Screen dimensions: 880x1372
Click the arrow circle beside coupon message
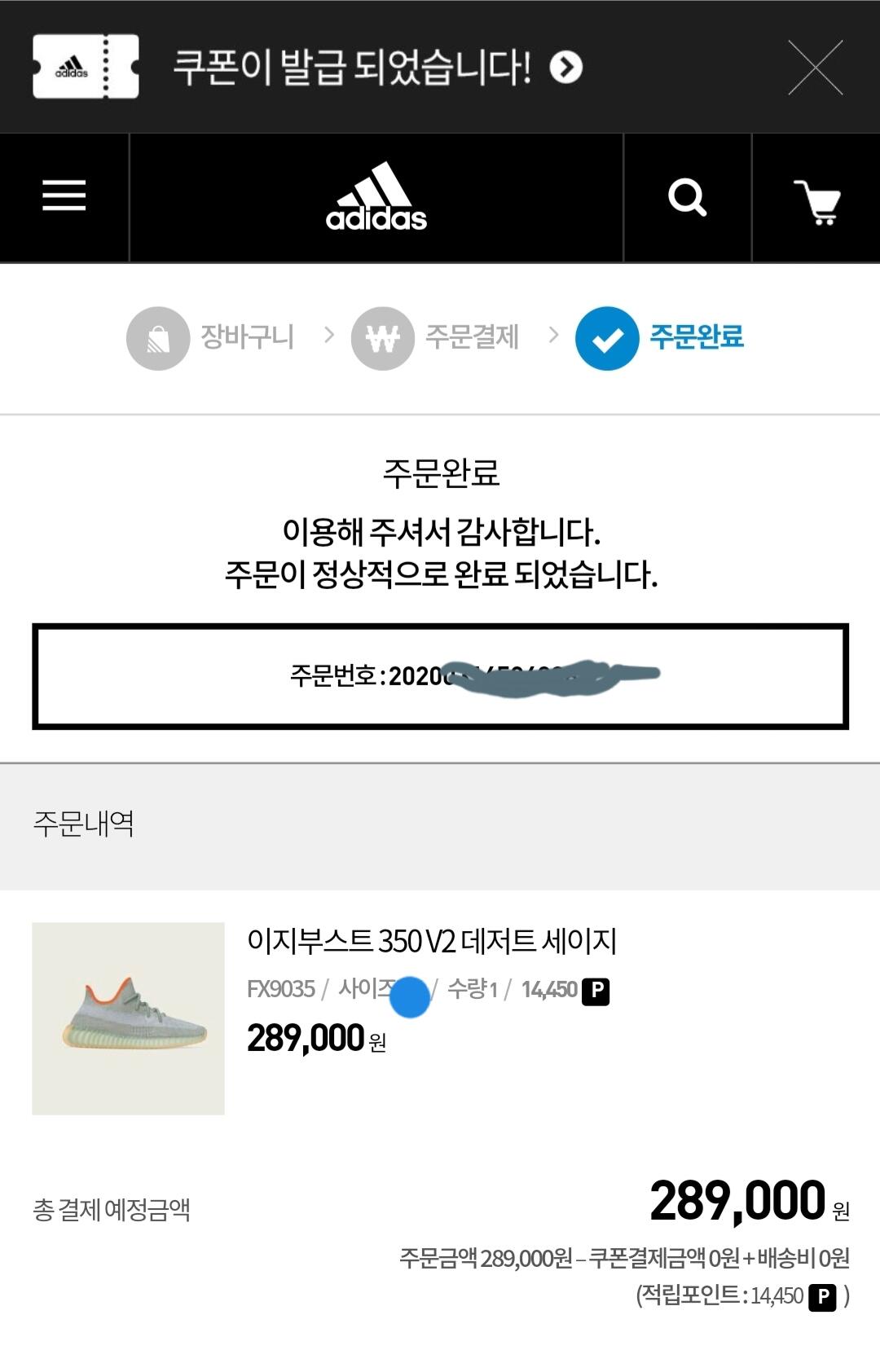point(566,67)
